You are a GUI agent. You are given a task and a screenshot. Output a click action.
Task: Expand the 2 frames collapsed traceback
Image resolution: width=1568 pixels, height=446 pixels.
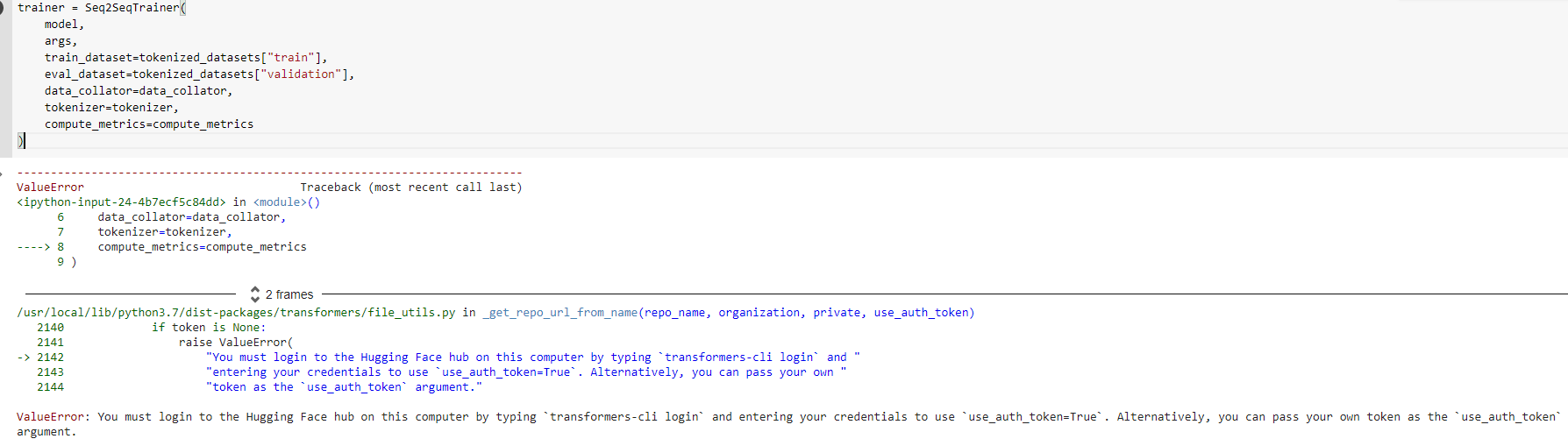(x=282, y=294)
